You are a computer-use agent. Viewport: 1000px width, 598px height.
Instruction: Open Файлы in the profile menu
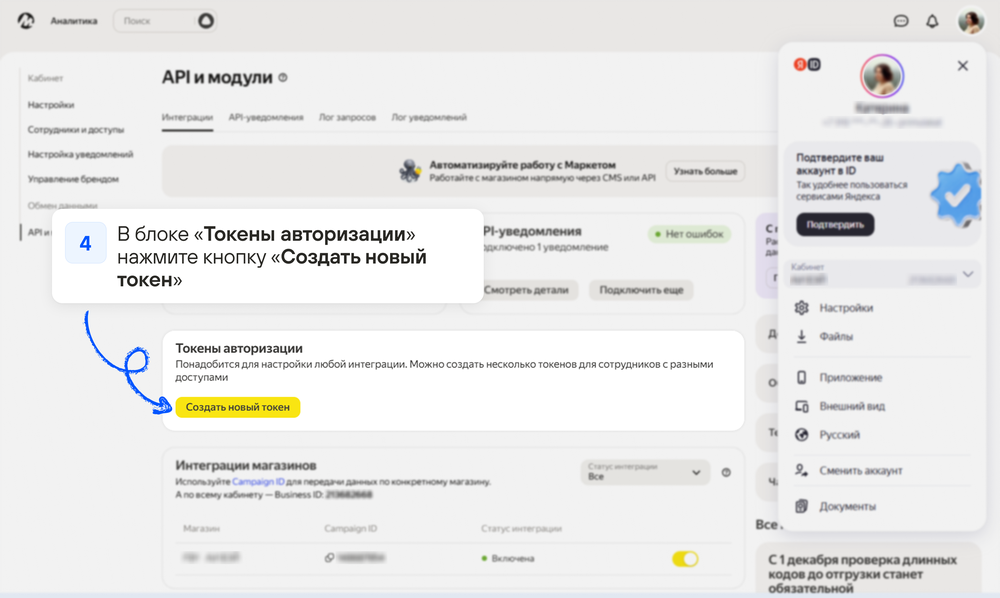836,337
